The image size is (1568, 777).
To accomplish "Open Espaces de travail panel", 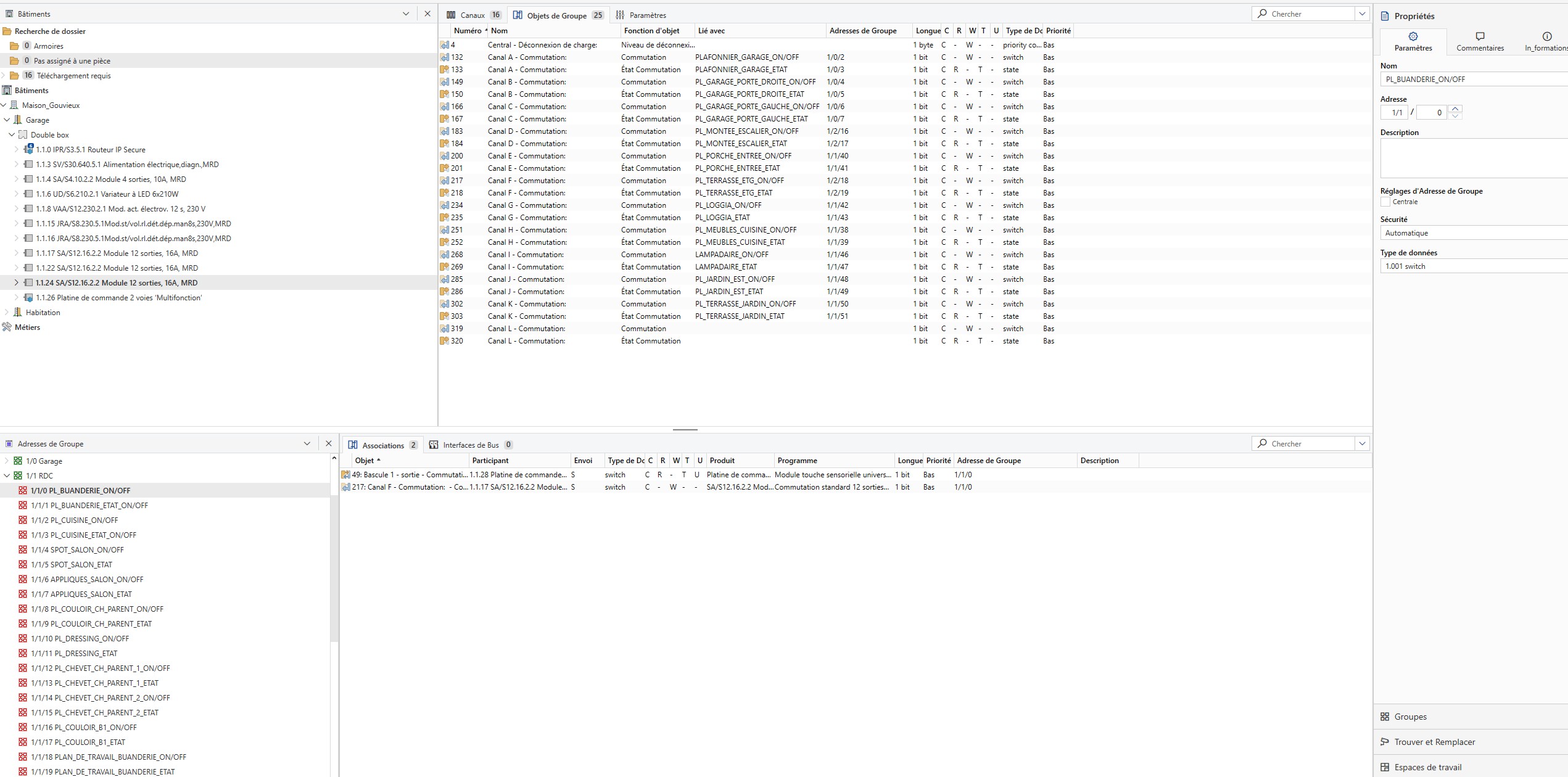I will (x=1427, y=767).
